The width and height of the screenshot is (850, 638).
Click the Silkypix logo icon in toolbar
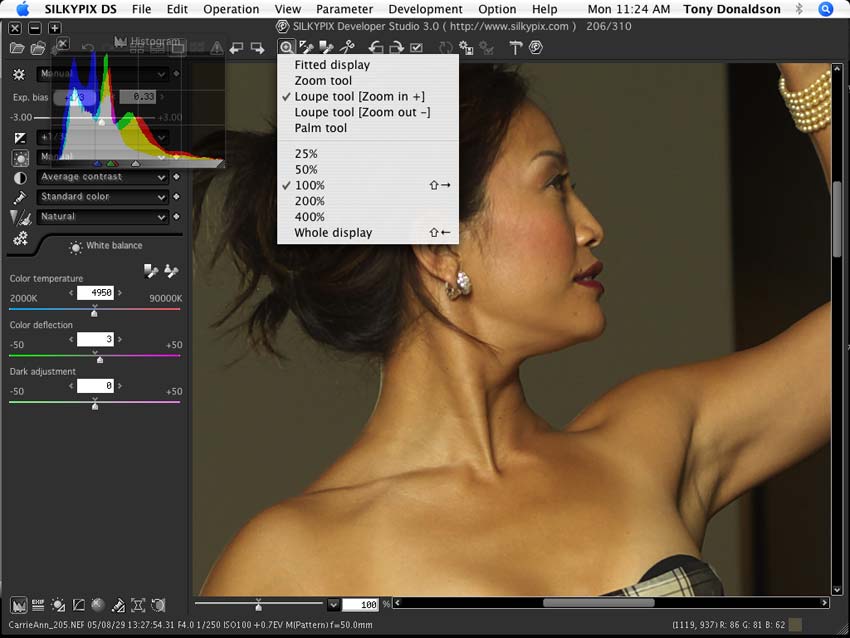coord(536,48)
